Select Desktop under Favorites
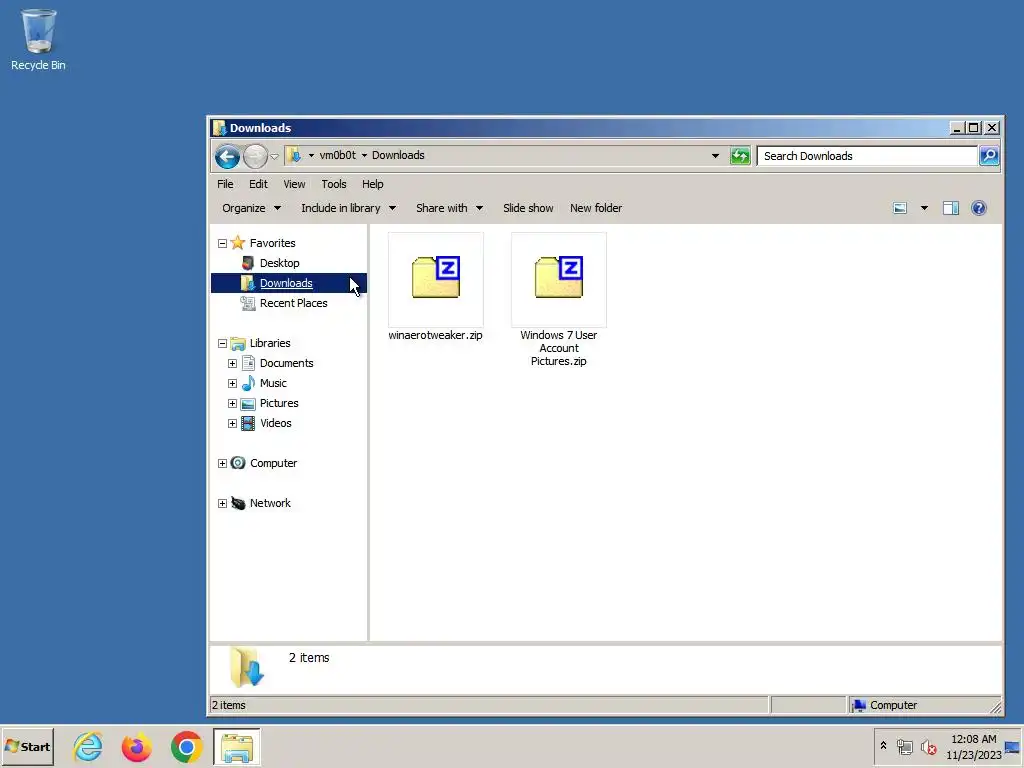The height and width of the screenshot is (768, 1024). [280, 263]
